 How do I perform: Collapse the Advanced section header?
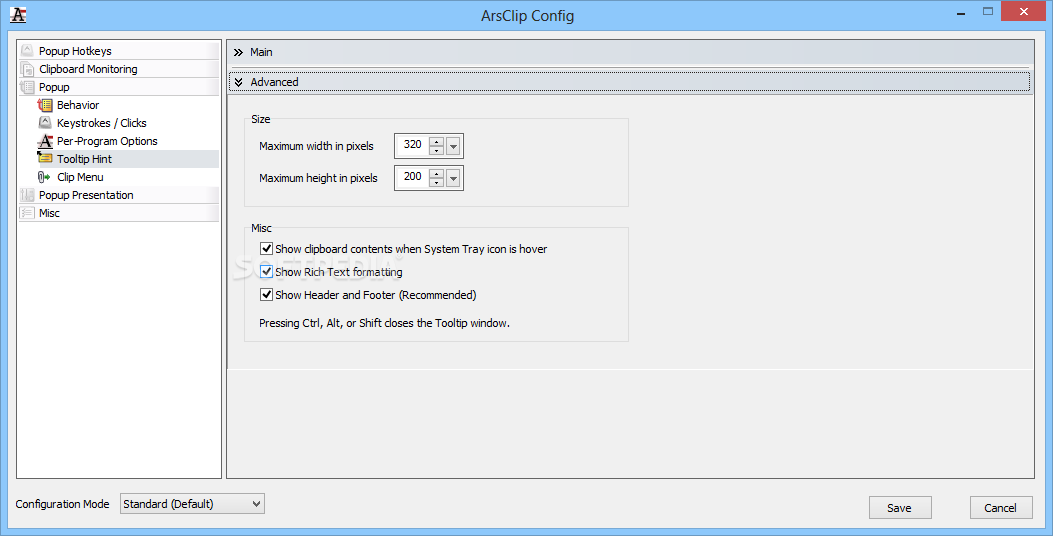pos(630,82)
